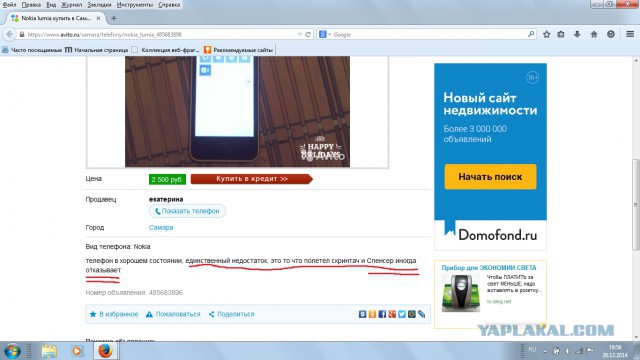Open the bookmarks list clipboard icon
The height and width of the screenshot is (360, 640).
coord(561,35)
